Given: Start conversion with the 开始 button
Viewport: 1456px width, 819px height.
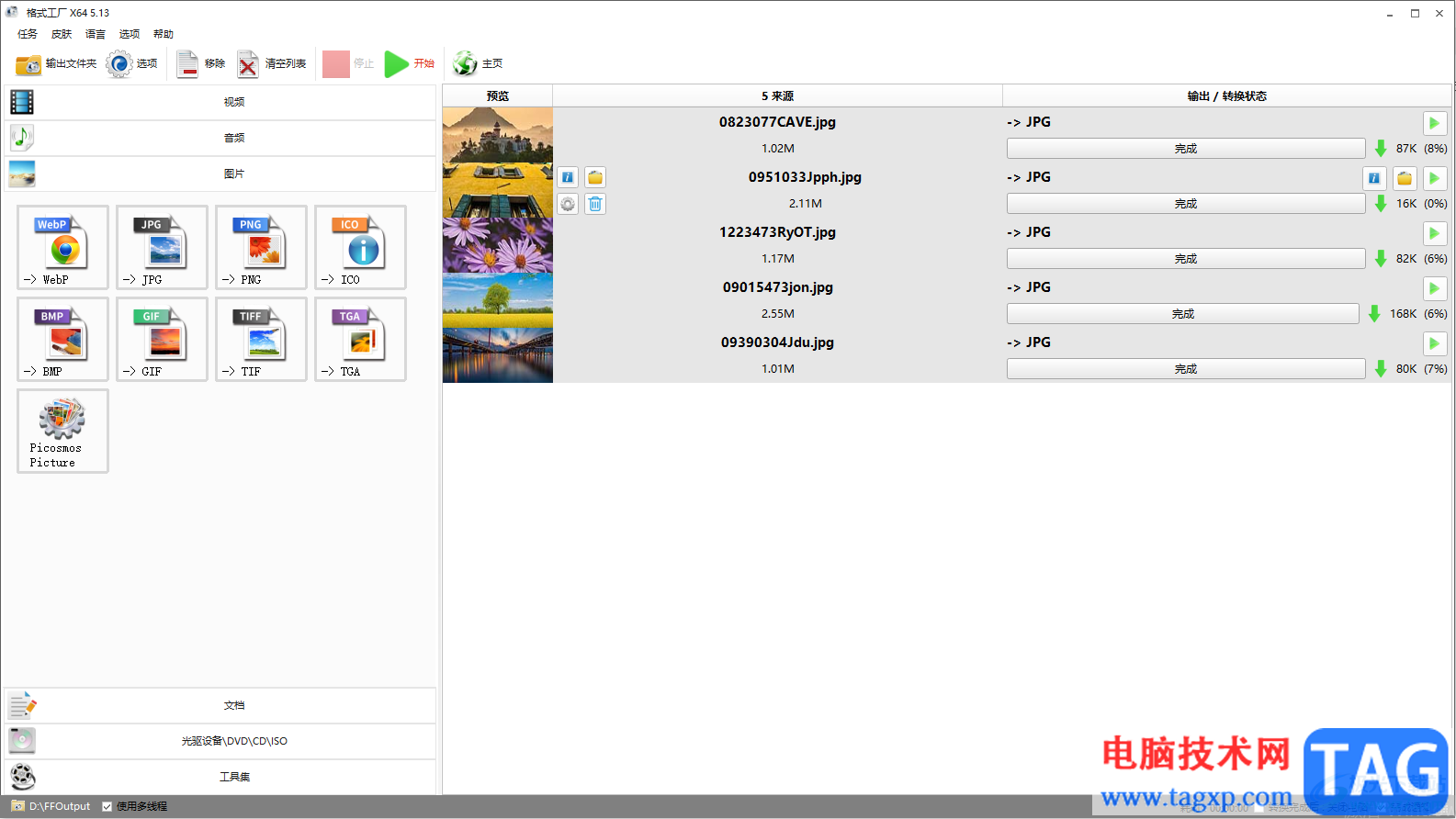Looking at the screenshot, I should tap(410, 63).
